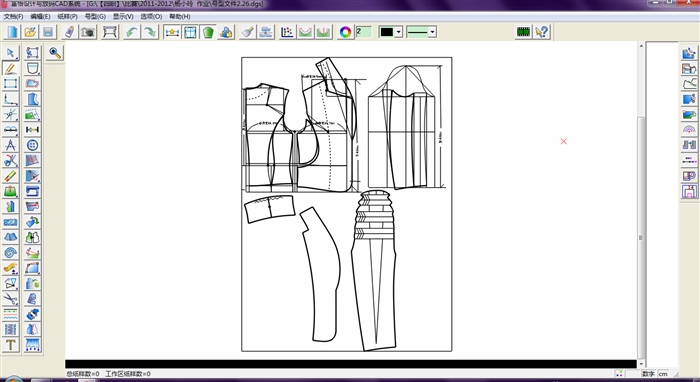This screenshot has width=700, height=382.
Task: Select the sewing machine tool
Action: (x=33, y=191)
